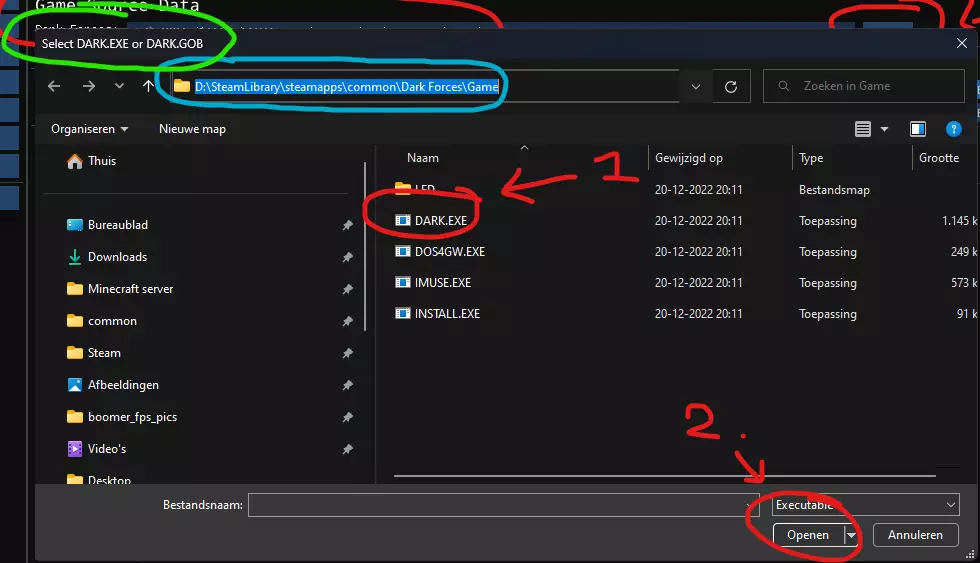Unpin Steam using its pin icon
The image size is (980, 563).
[348, 353]
